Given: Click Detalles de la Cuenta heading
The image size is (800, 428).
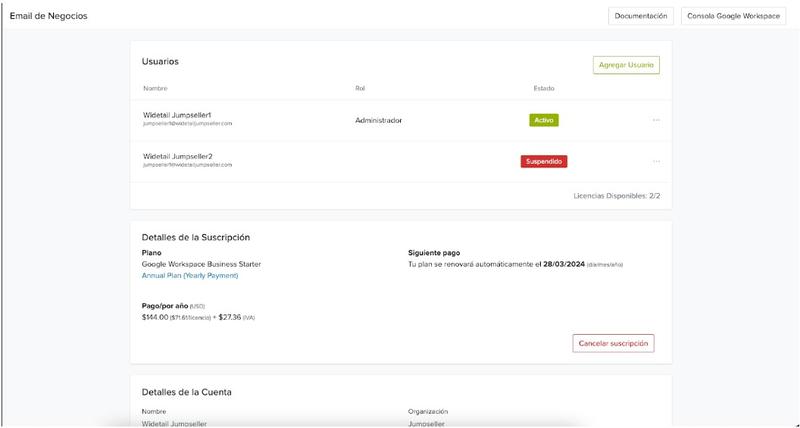Looking at the screenshot, I should click(x=187, y=392).
